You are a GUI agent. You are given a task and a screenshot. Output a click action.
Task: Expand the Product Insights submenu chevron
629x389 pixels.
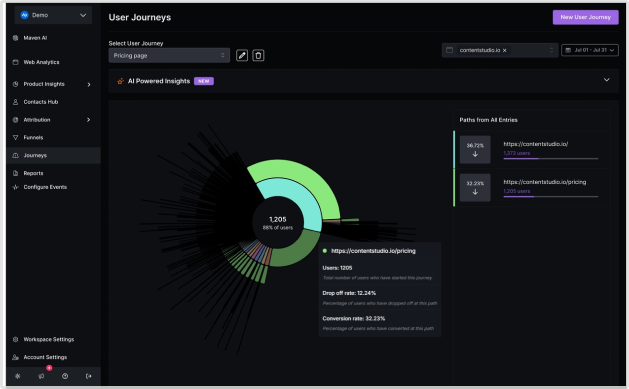pos(89,84)
